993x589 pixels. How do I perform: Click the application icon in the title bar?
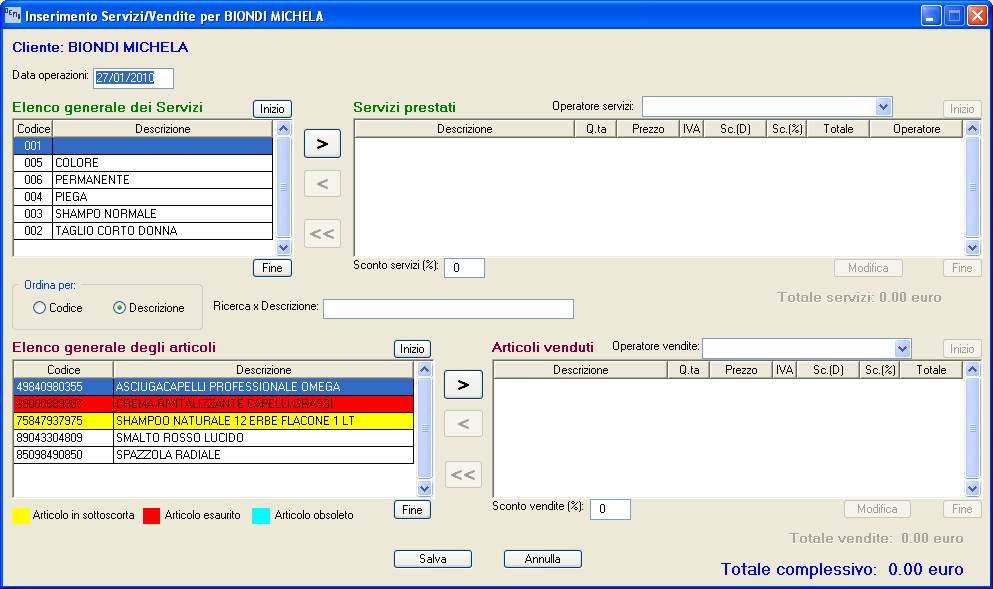(x=12, y=15)
